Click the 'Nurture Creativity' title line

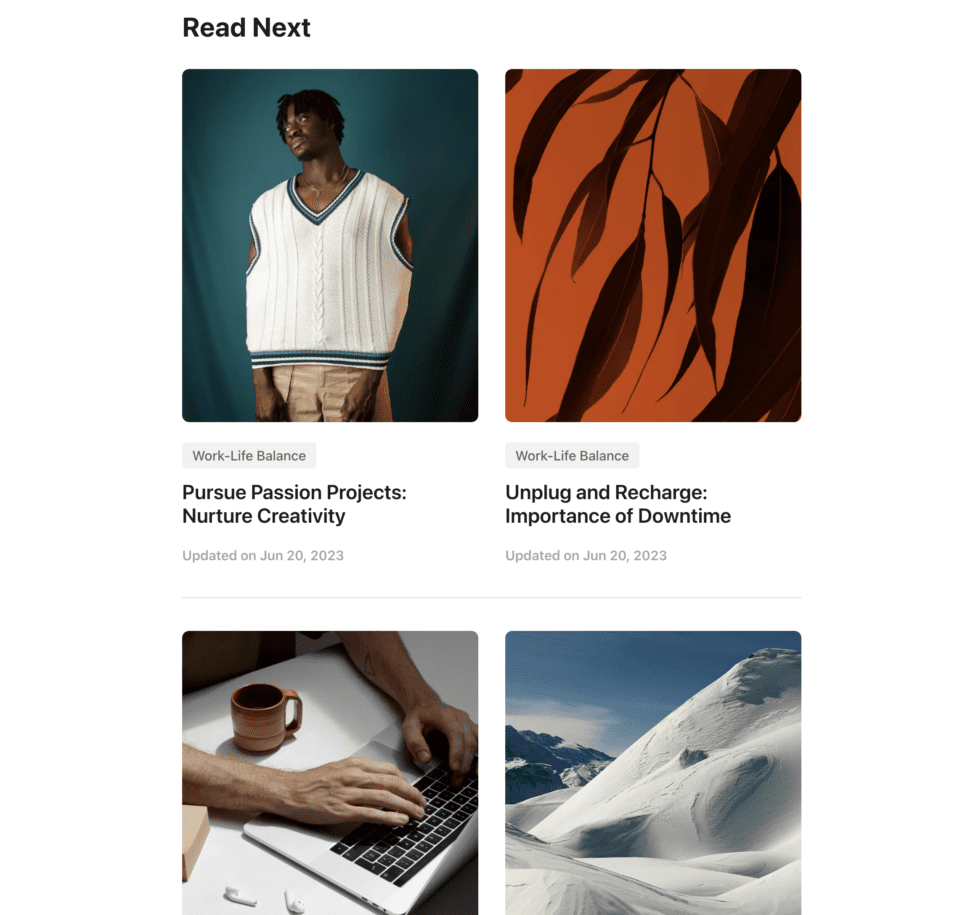coord(264,516)
